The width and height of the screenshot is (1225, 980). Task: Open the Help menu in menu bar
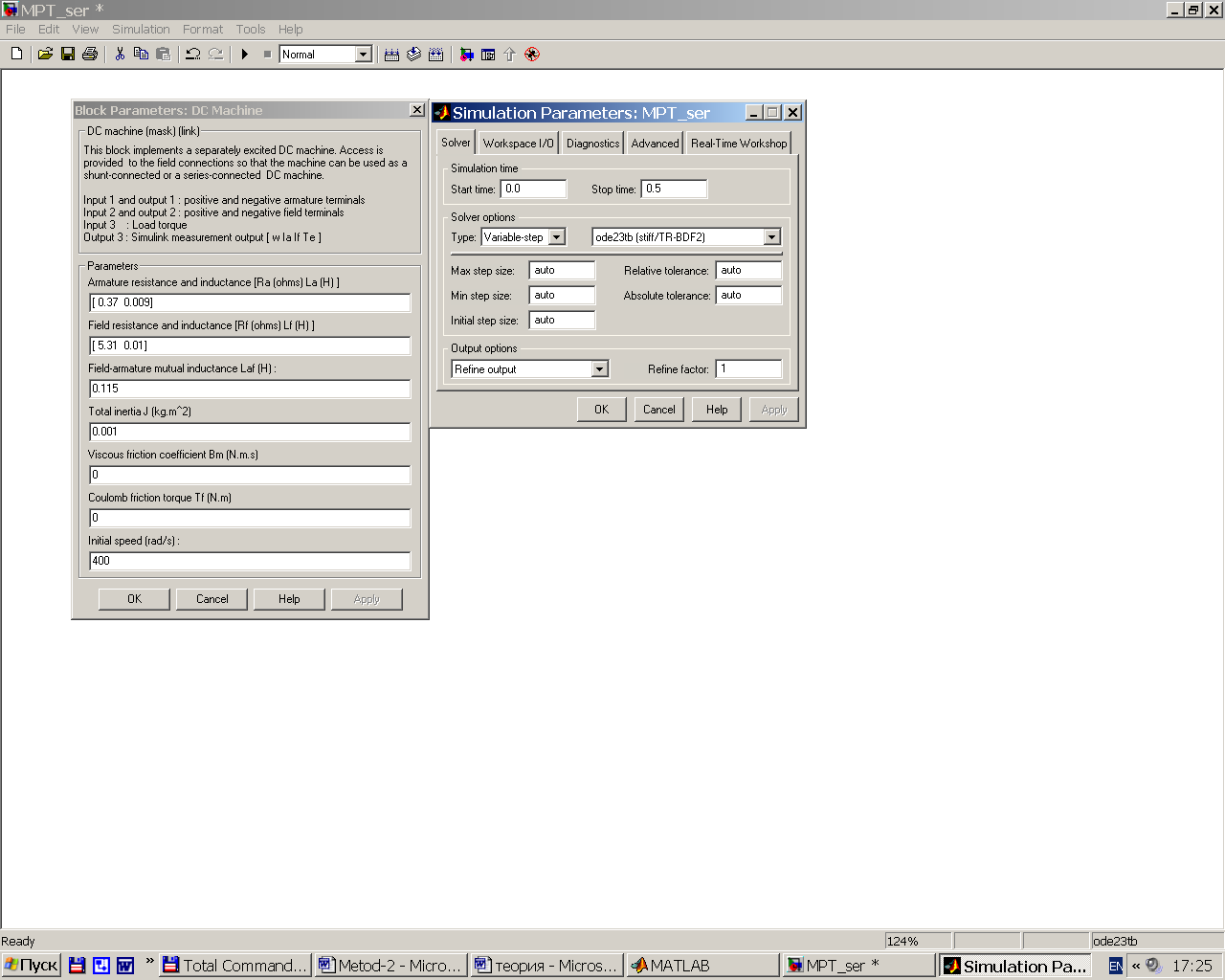click(x=291, y=30)
